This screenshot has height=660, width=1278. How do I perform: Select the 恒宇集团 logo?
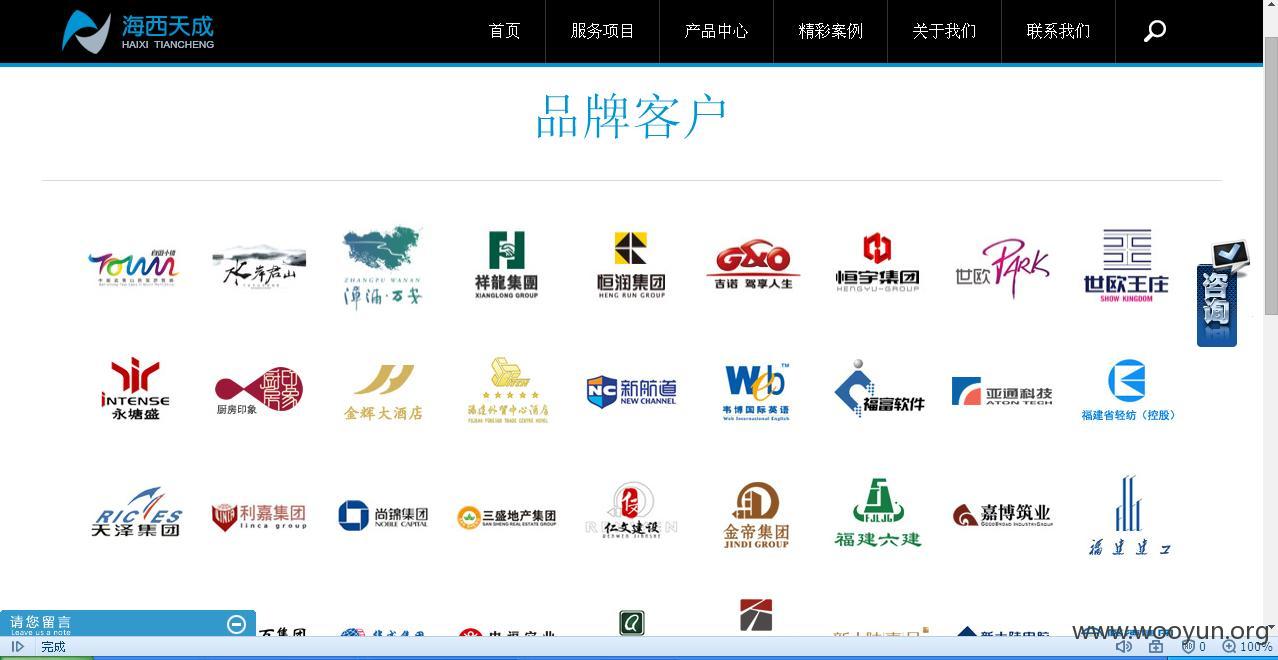tap(877, 264)
